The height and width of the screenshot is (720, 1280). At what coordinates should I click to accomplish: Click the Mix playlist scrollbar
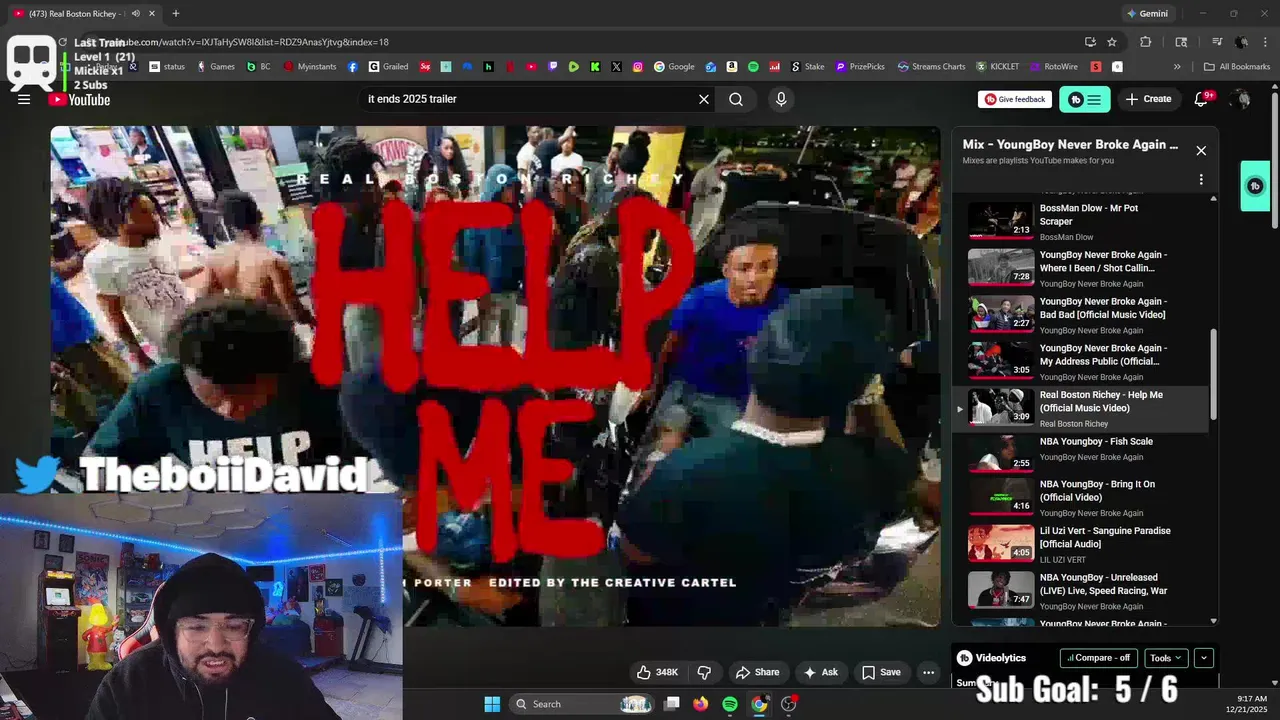coord(1214,375)
